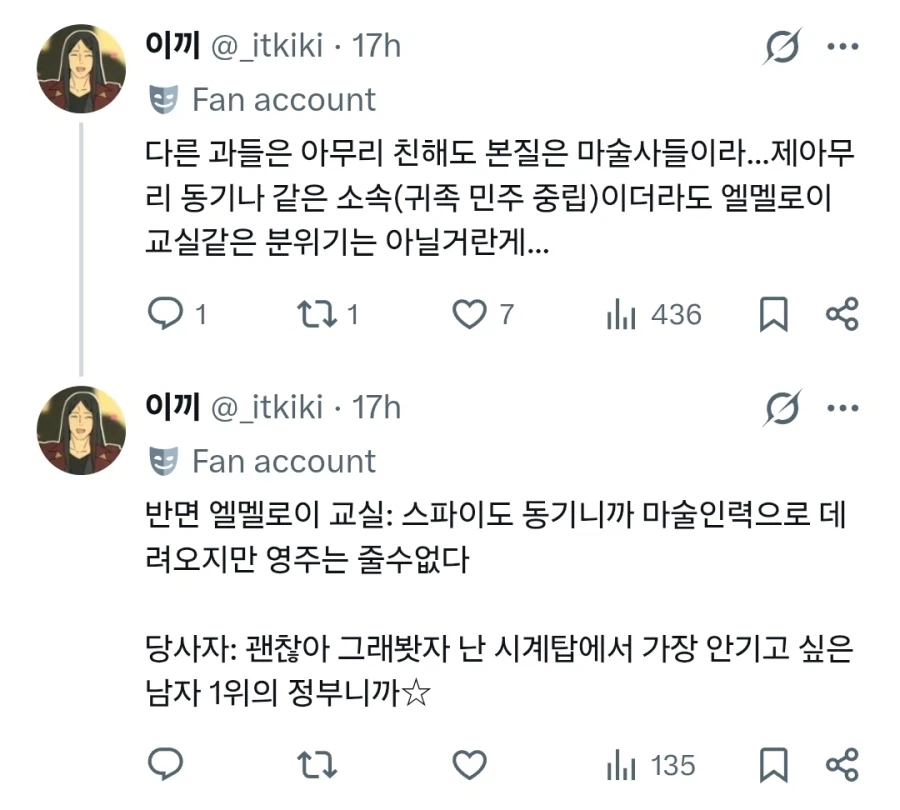Viewport: 900px width, 810px height.
Task: Open the more options menu on the second tweet
Action: pos(845,407)
